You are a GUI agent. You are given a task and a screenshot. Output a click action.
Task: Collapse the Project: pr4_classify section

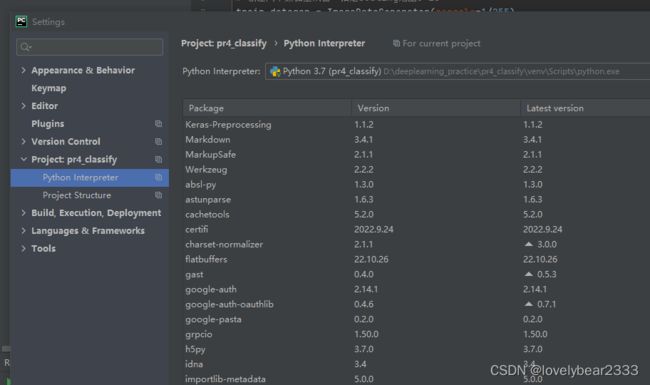[23, 159]
